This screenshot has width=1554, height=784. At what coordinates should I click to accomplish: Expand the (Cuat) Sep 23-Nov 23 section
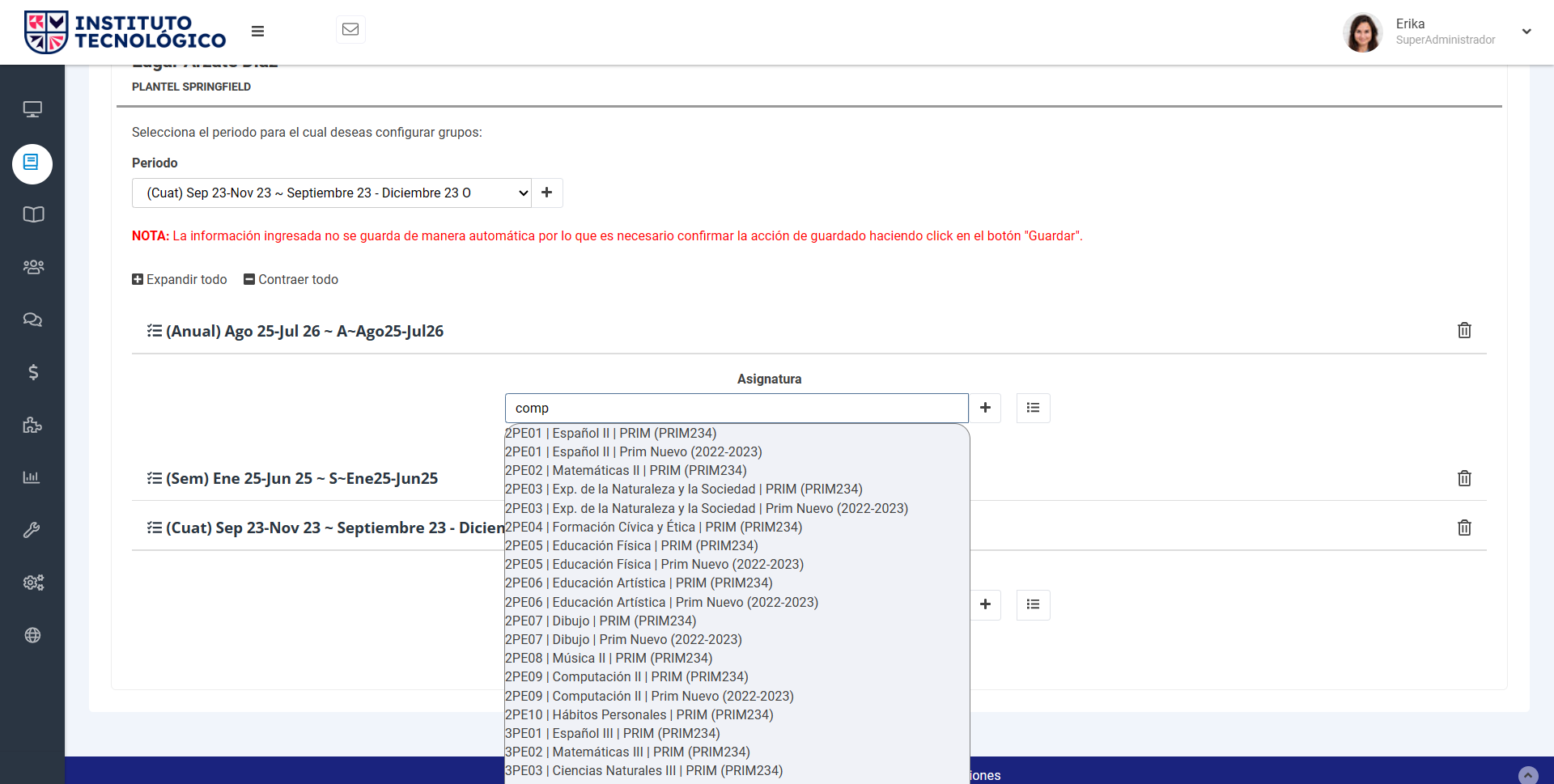325,528
